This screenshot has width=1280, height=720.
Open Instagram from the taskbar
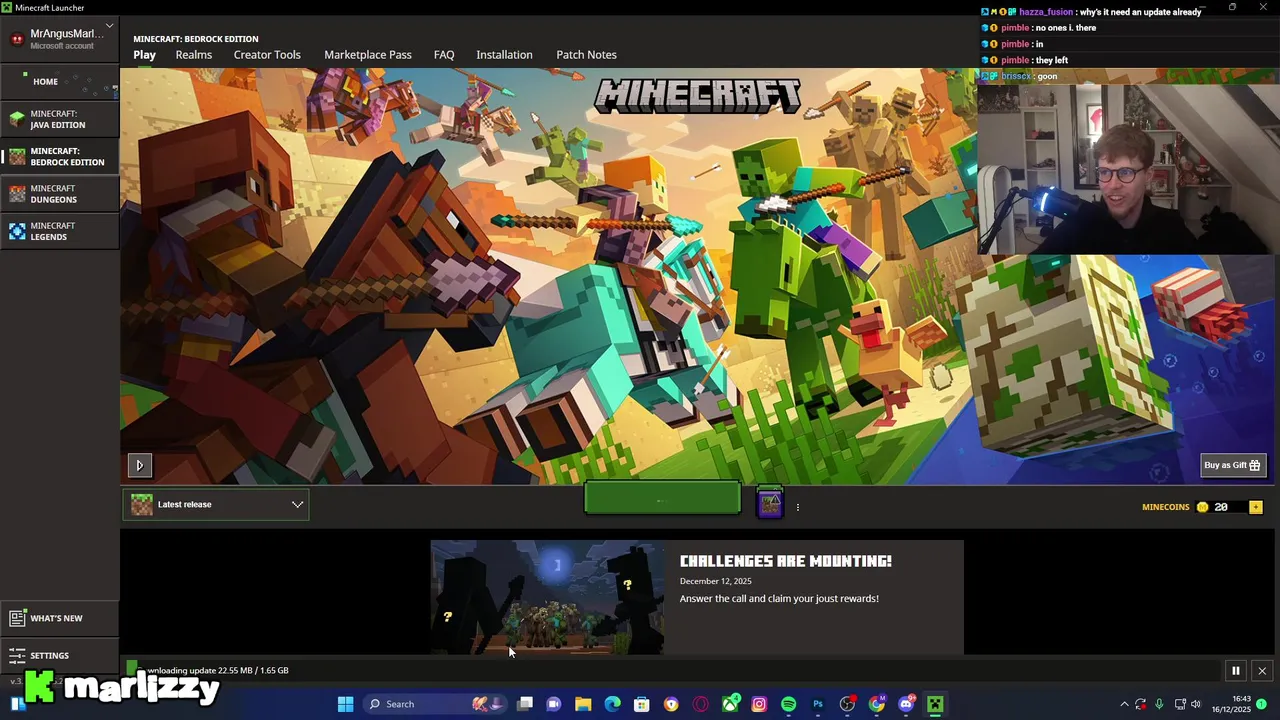coord(759,704)
